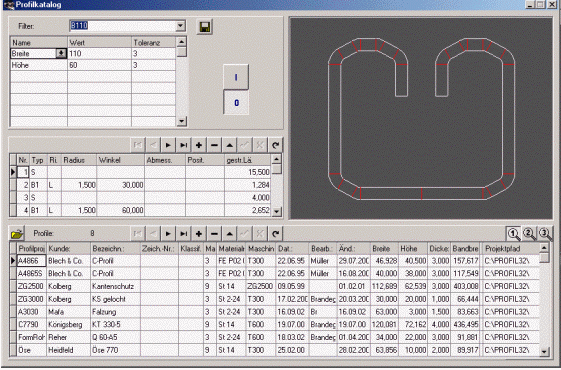Click the floppy disk save filter icon
The height and width of the screenshot is (370, 561).
tap(205, 26)
